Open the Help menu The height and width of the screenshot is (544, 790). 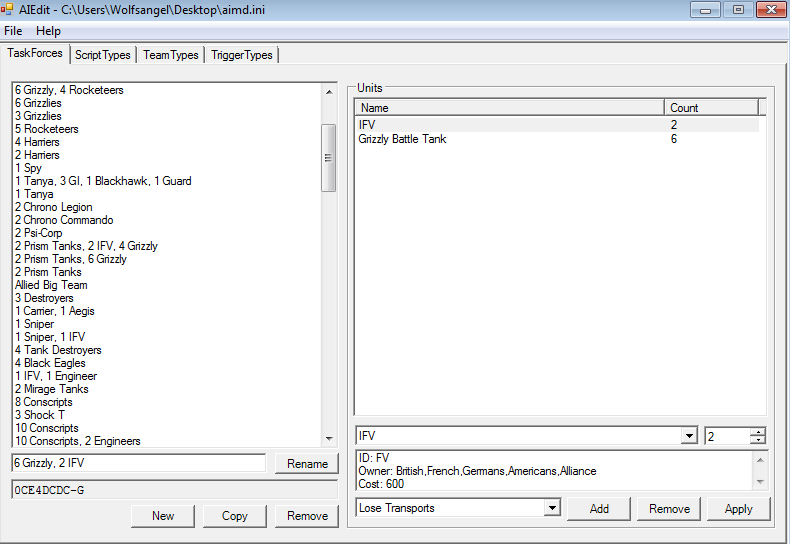click(48, 31)
